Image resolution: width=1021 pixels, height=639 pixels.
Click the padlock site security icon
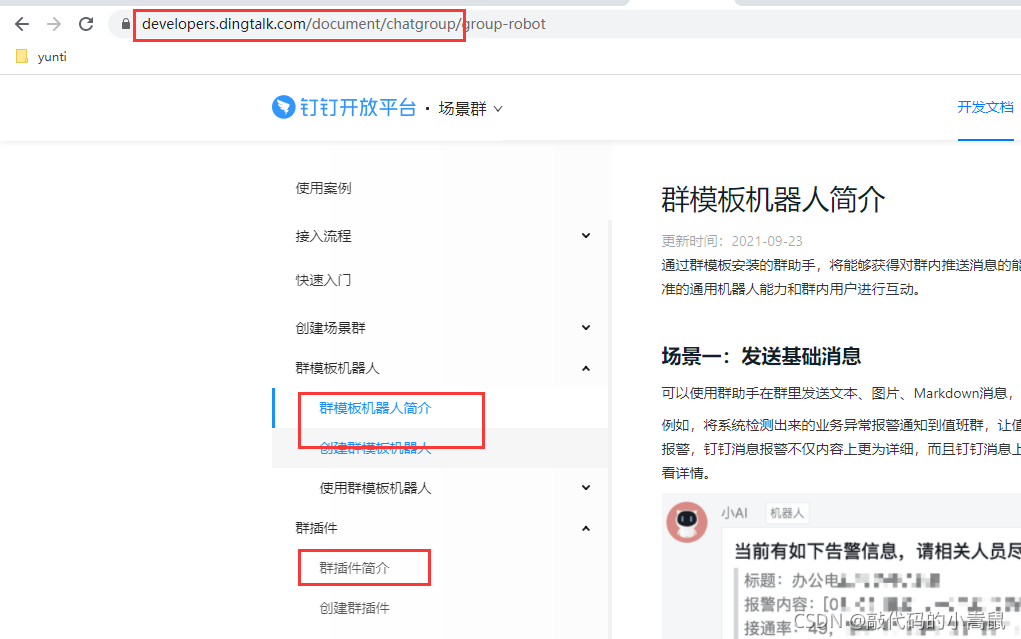pos(126,24)
